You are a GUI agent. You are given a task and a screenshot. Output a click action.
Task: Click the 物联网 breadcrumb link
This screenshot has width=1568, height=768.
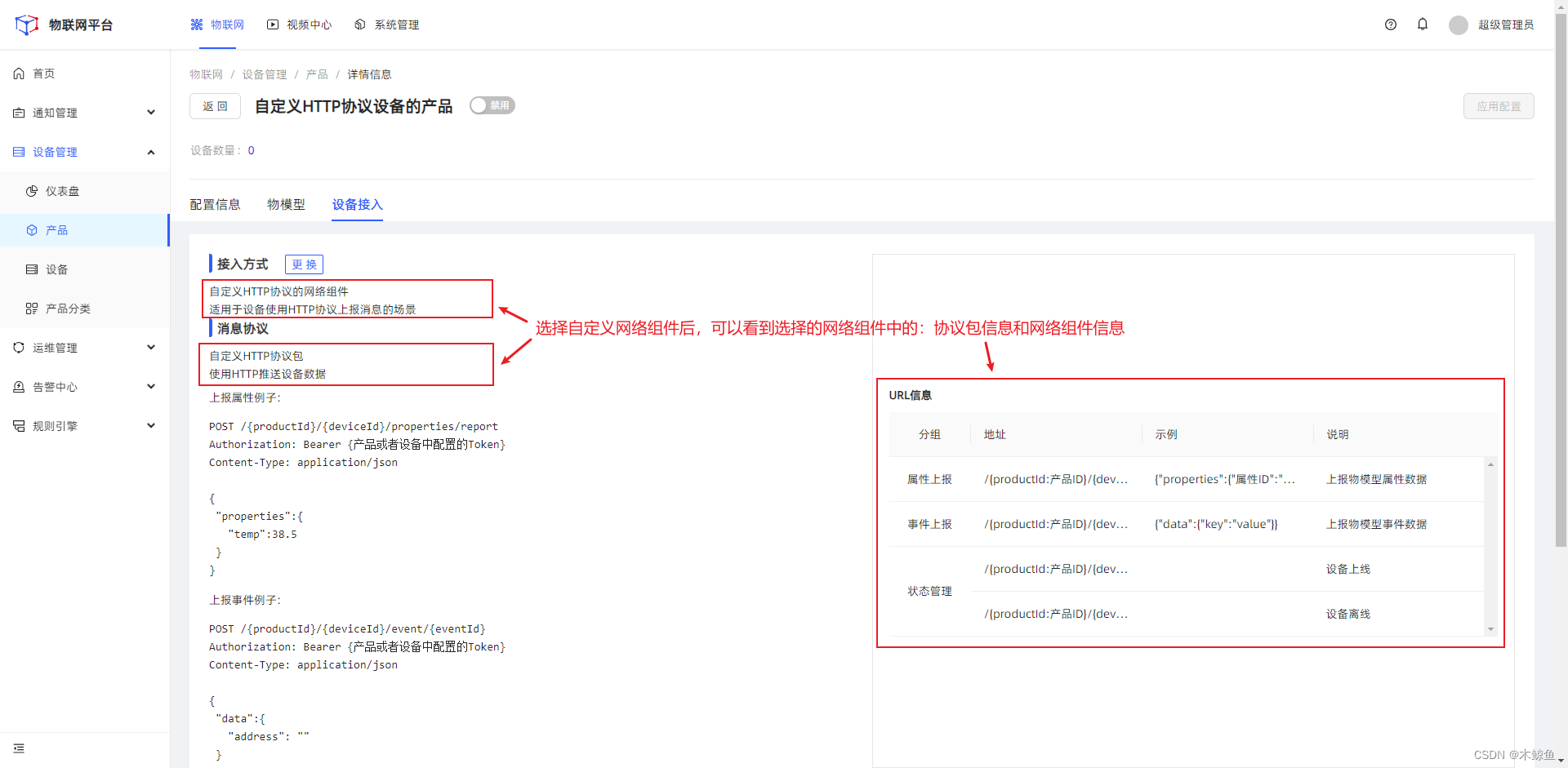click(x=206, y=74)
